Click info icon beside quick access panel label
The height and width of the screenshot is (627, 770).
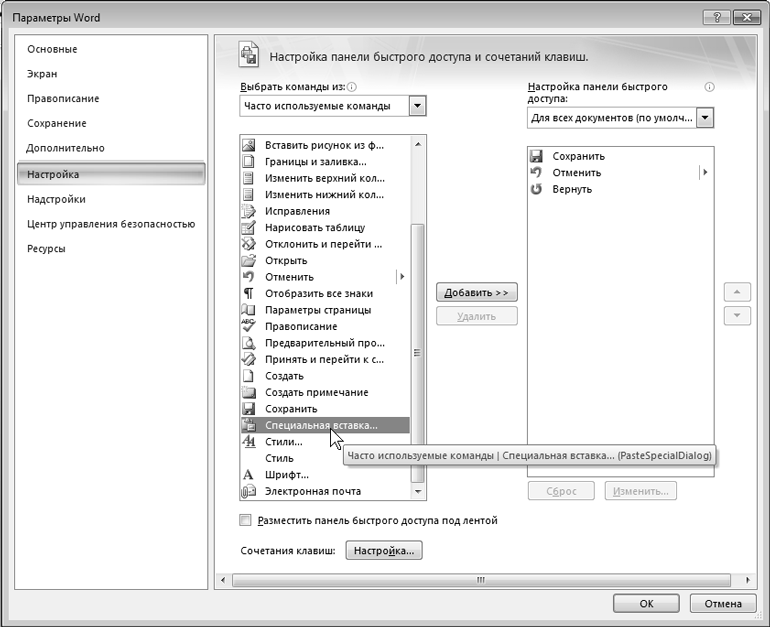pos(709,87)
